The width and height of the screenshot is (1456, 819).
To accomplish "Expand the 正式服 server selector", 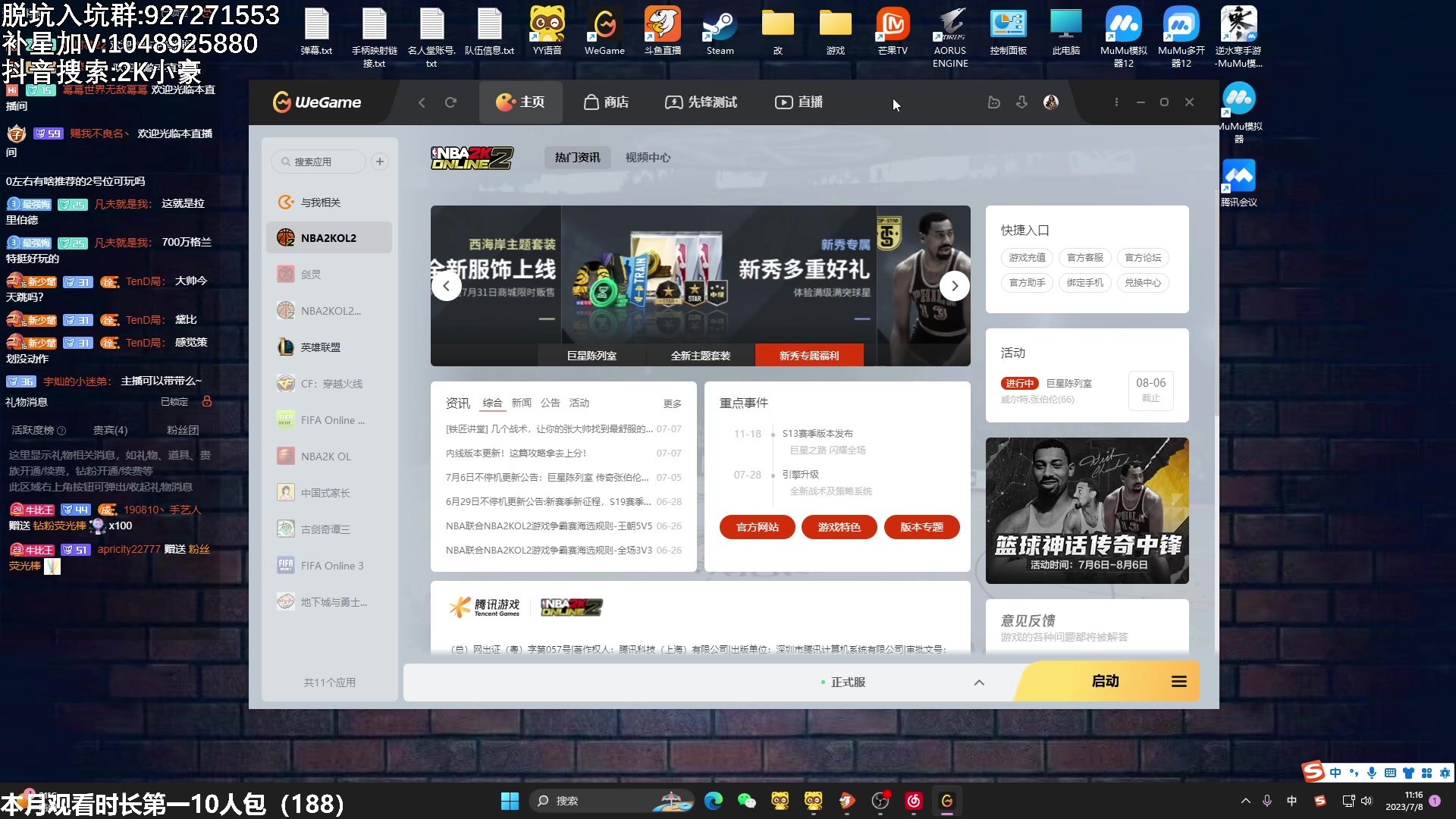I will coord(979,682).
